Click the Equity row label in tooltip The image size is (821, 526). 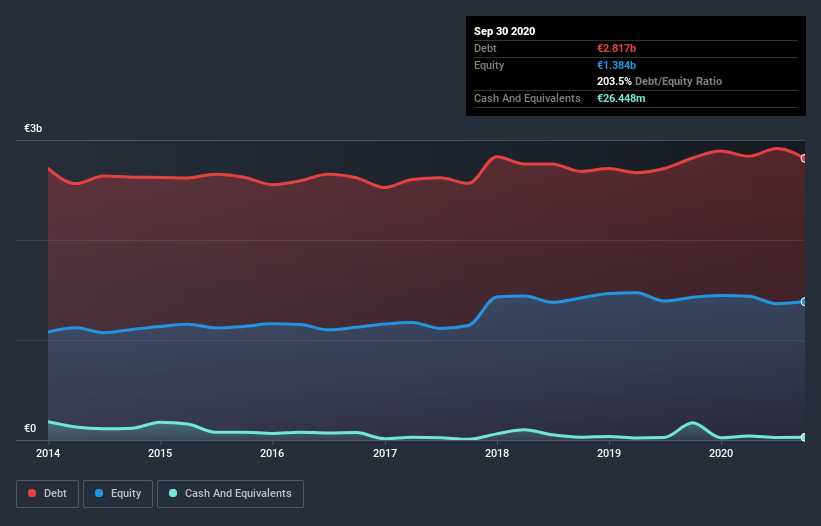click(x=489, y=65)
